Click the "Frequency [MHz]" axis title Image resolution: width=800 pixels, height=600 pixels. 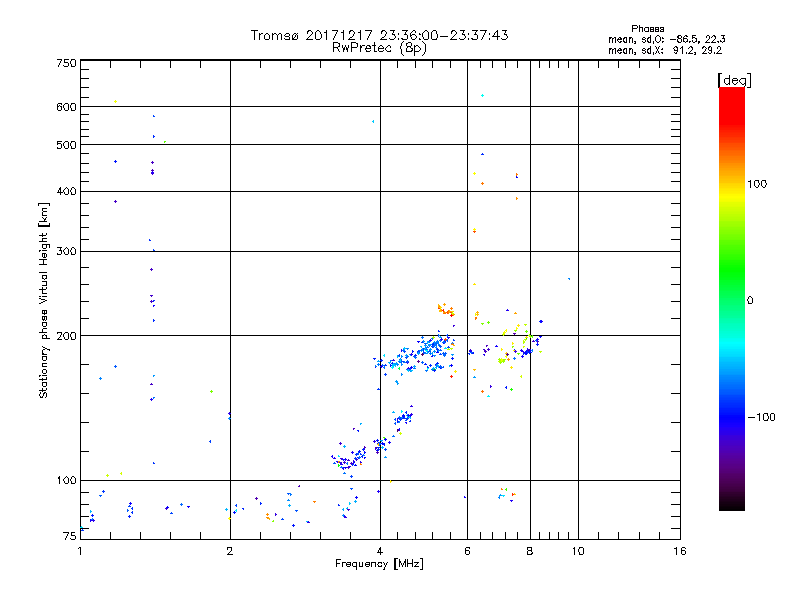[x=379, y=564]
